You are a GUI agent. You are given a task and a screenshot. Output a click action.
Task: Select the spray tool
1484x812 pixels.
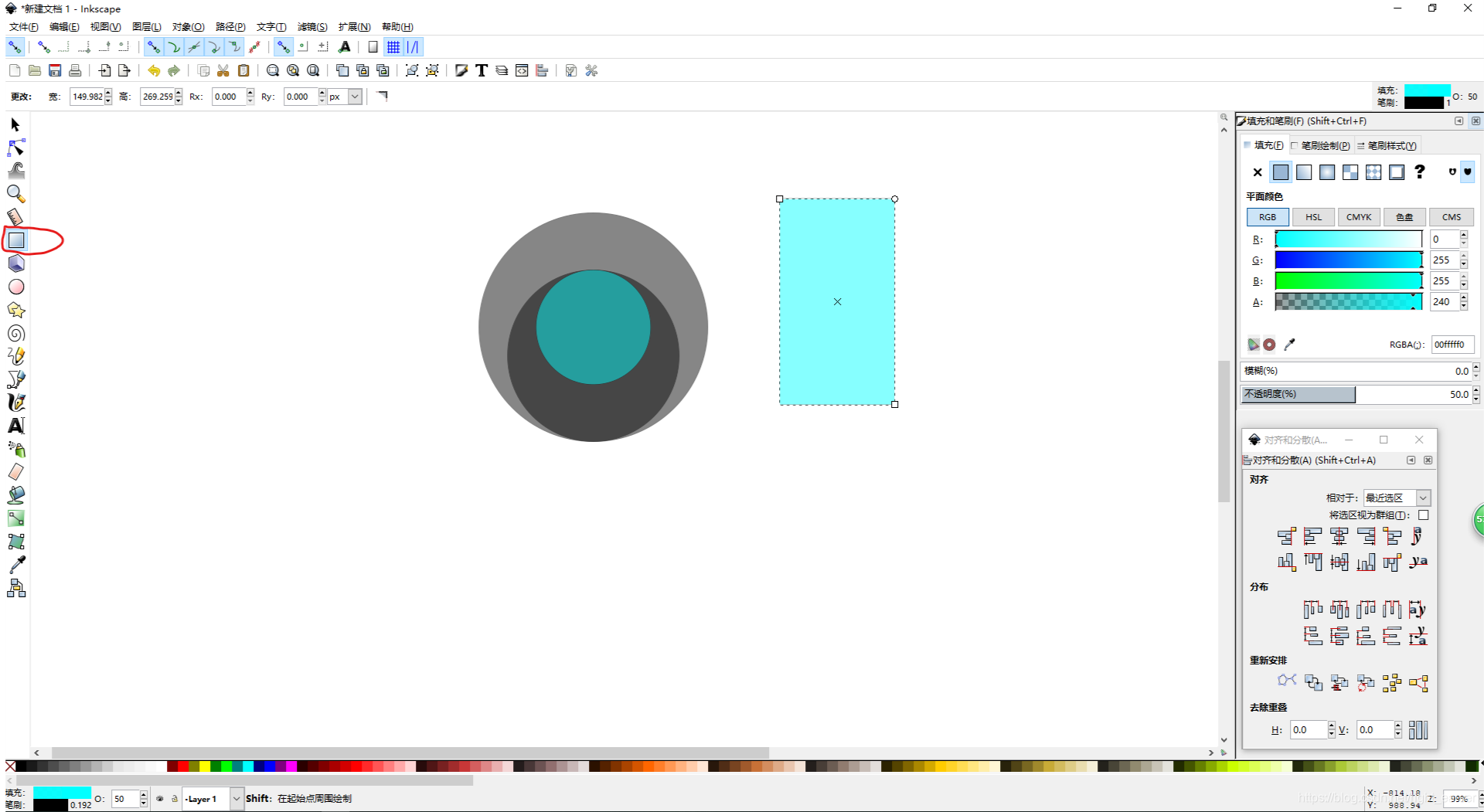[15, 449]
